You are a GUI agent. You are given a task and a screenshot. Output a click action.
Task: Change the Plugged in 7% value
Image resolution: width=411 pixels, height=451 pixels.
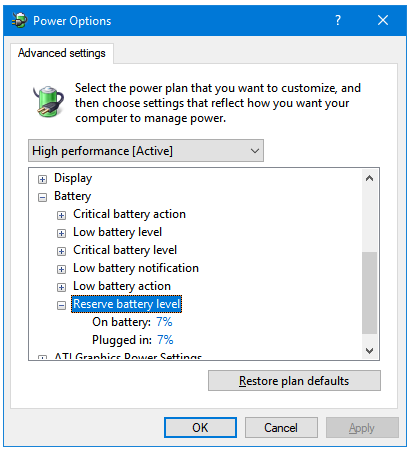click(x=165, y=340)
